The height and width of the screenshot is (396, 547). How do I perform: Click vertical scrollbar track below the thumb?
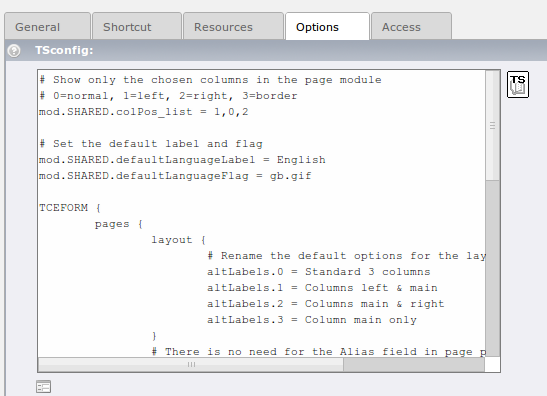(492, 269)
